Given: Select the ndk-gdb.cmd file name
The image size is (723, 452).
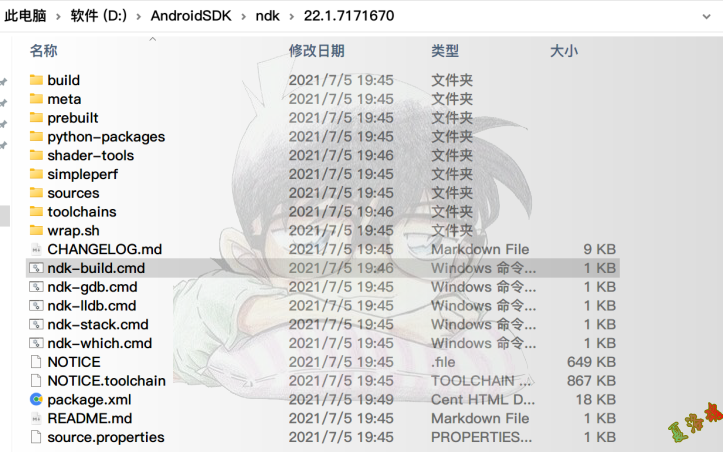Looking at the screenshot, I should (x=92, y=287).
